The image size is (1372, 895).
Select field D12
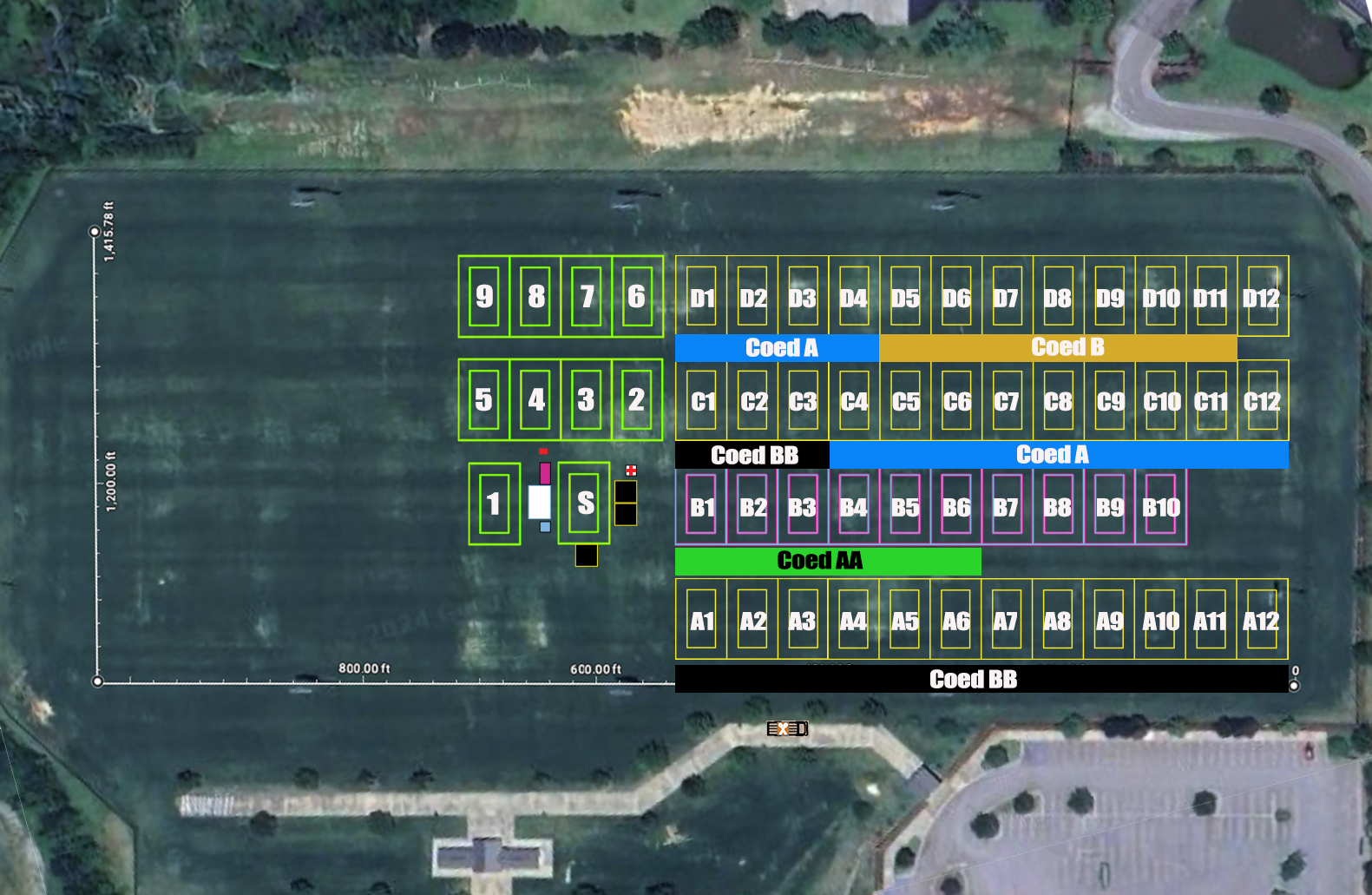pyautogui.click(x=1262, y=297)
